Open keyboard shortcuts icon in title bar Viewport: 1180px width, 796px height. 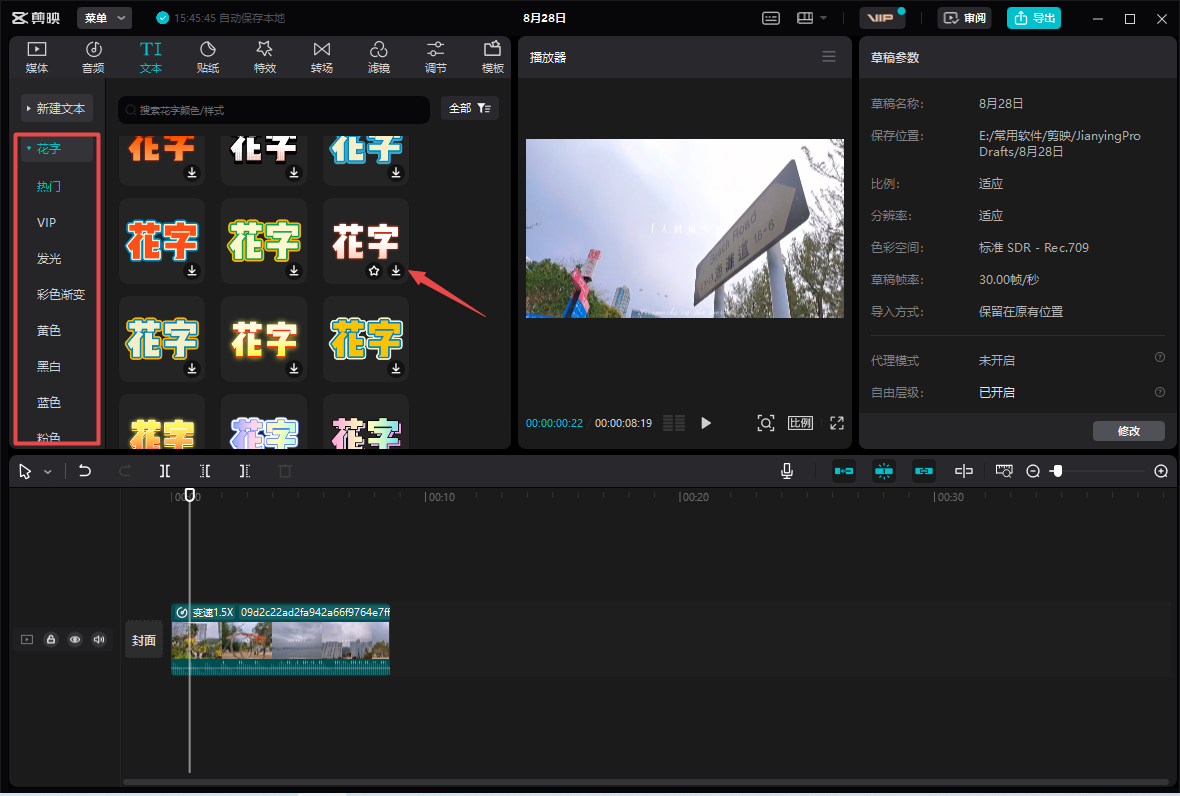point(771,18)
